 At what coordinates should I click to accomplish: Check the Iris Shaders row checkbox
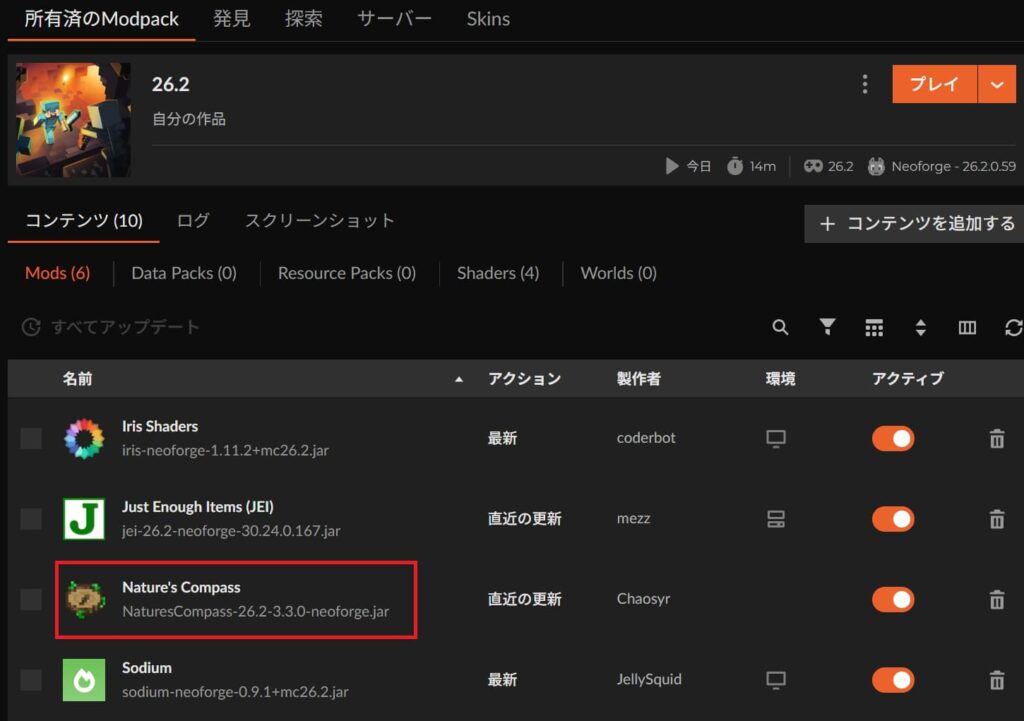click(31, 438)
